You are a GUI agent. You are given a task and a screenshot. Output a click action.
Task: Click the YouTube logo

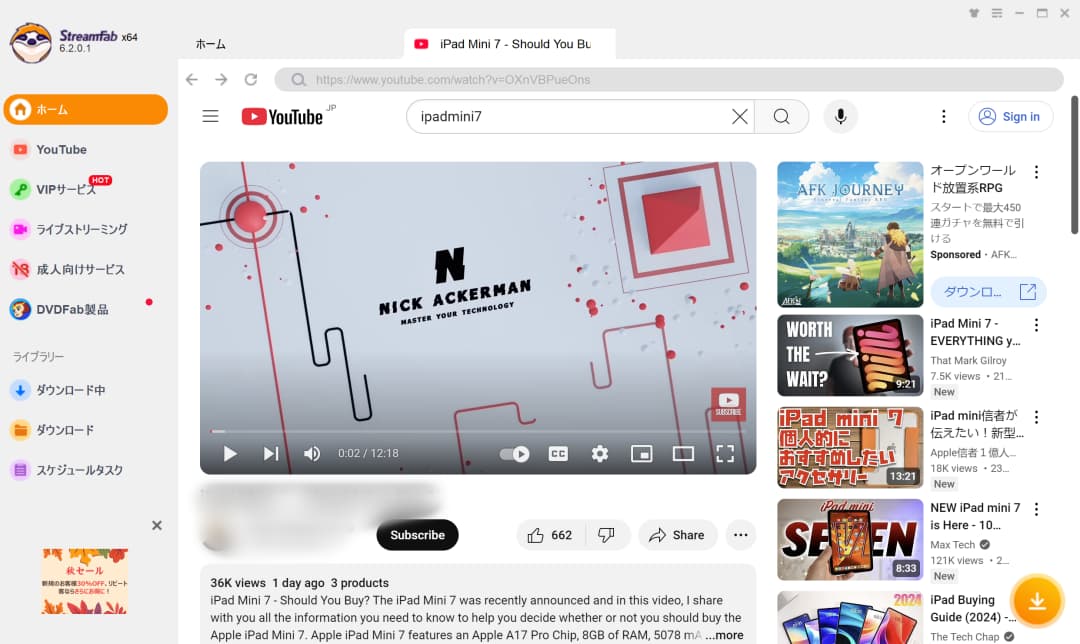282,116
